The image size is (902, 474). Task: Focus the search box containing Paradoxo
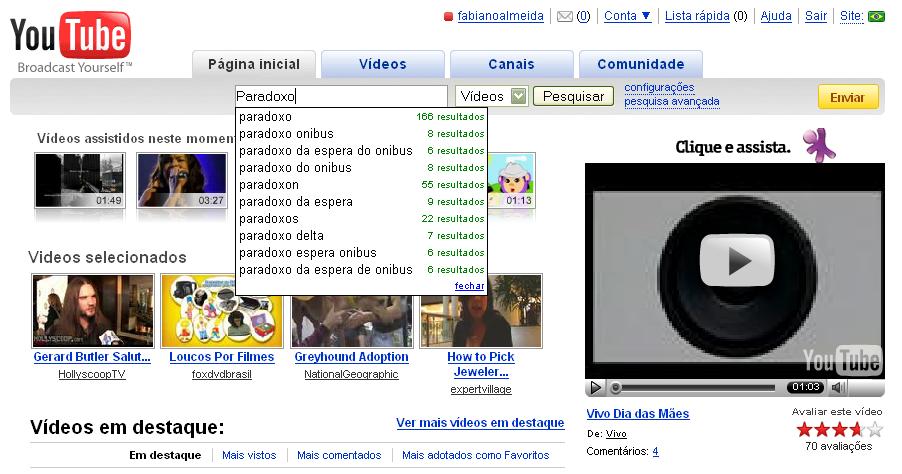[341, 96]
